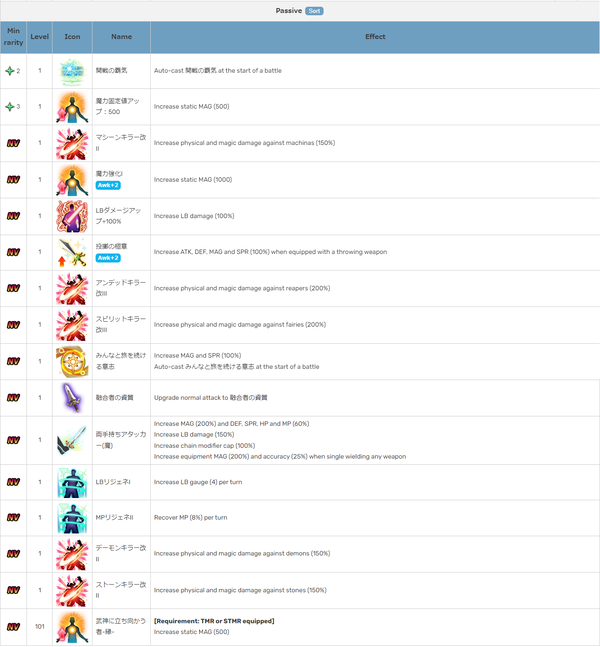Click the Icon column header
This screenshot has width=600, height=647.
click(x=72, y=37)
